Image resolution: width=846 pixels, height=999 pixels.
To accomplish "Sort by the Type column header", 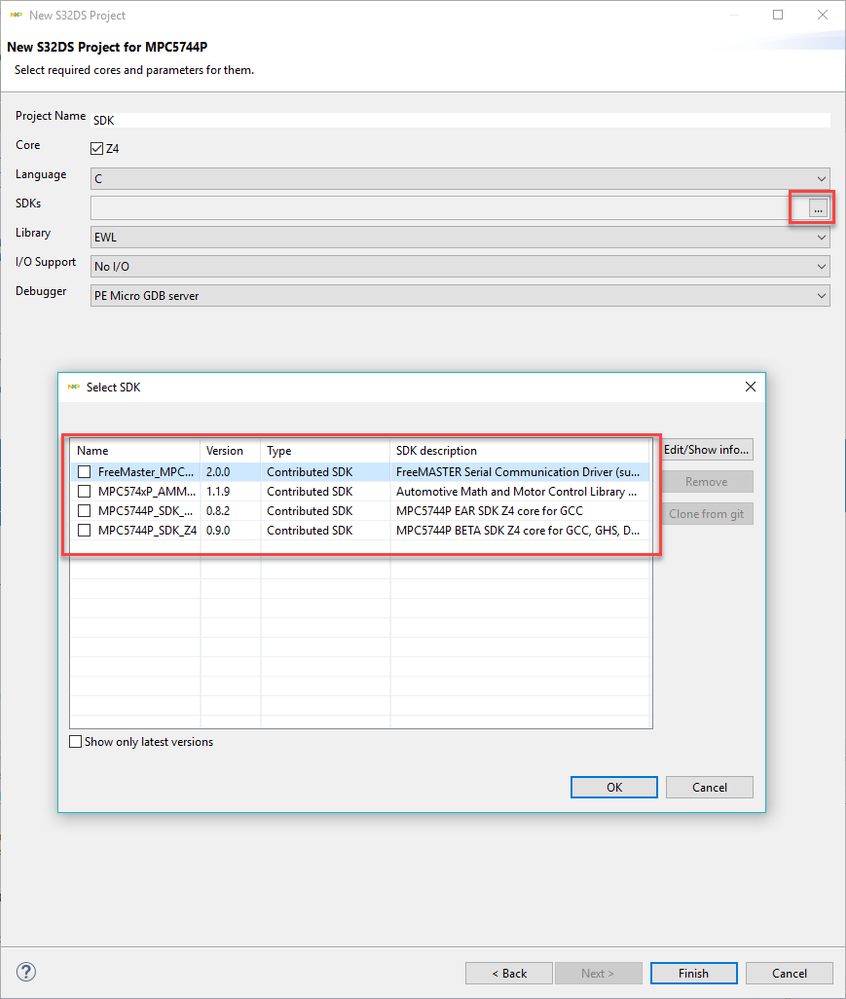I will (326, 450).
